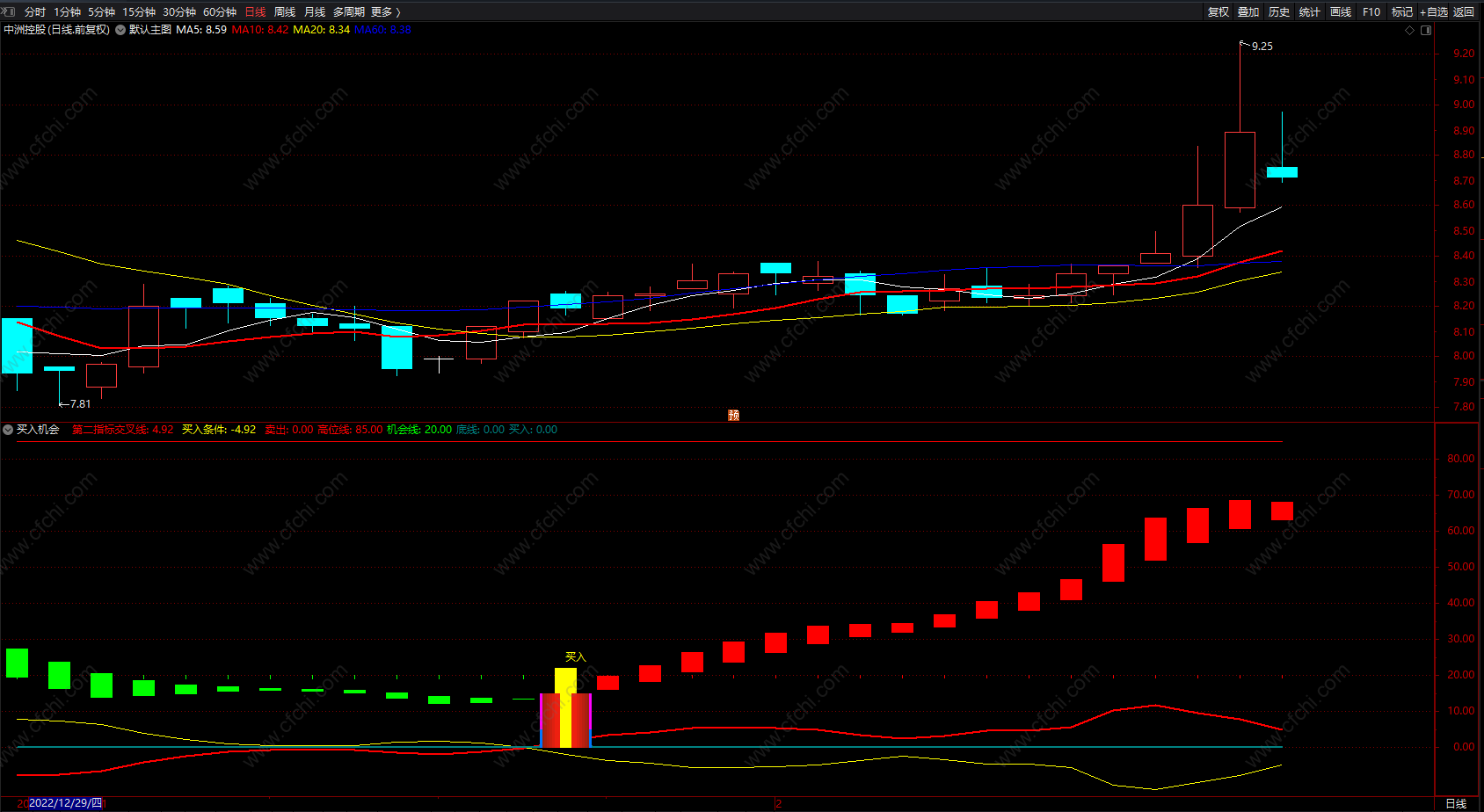The width and height of the screenshot is (1484, 812).
Task: Click the diamond marker icon
Action: tap(1410, 30)
